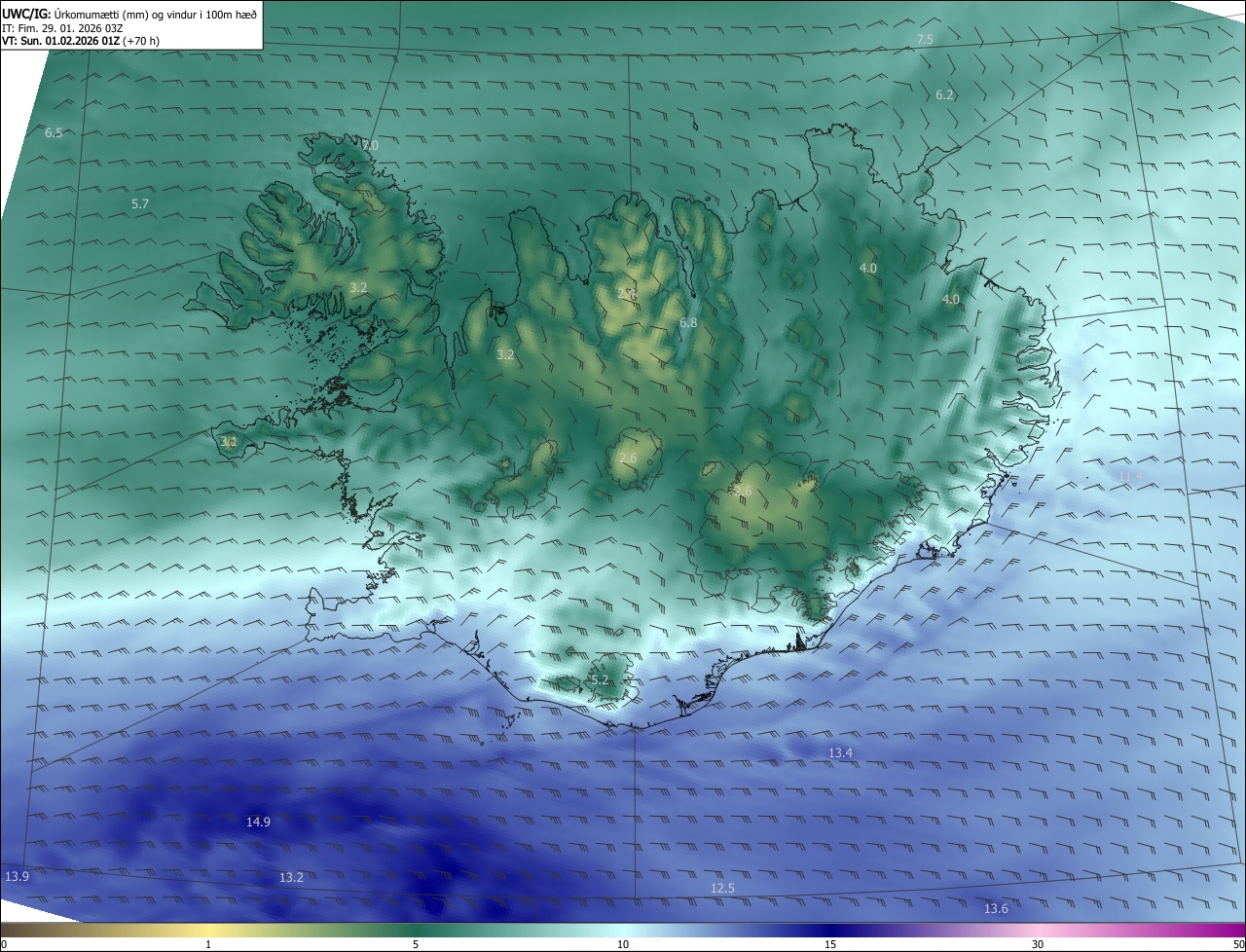This screenshot has width=1246, height=952.
Task: Click the 7.5 precipitation value label
Action: (x=925, y=40)
